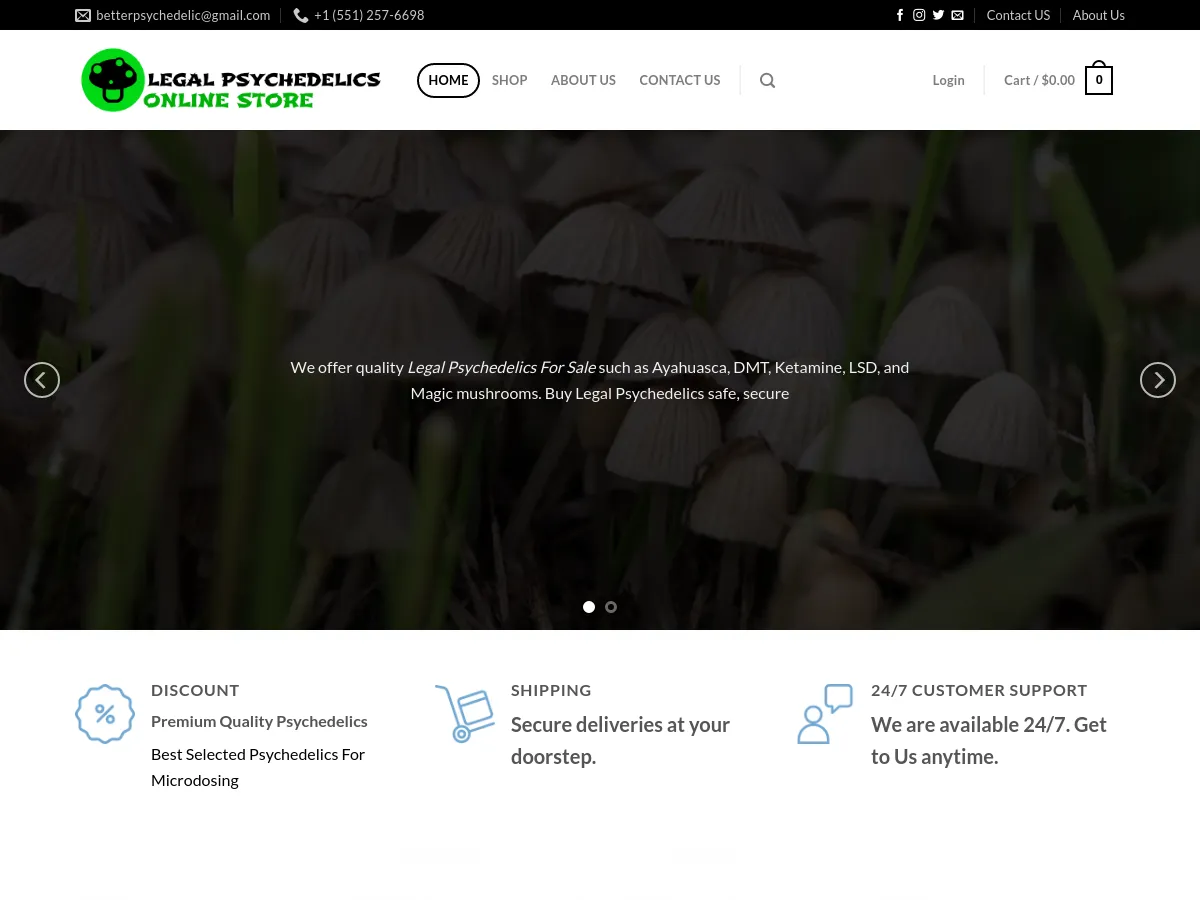Follow the store on Facebook
1200x900 pixels.
(x=899, y=15)
